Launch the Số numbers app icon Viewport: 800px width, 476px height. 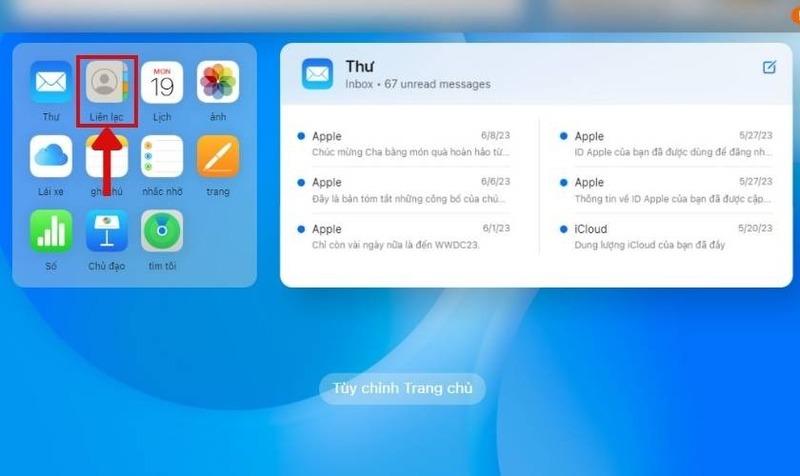pos(50,230)
